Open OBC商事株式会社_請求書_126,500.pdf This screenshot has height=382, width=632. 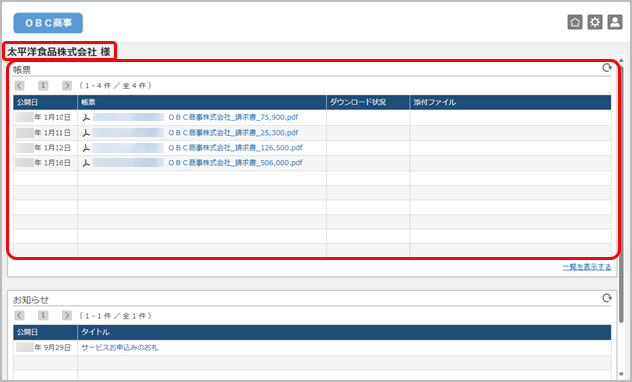point(235,148)
